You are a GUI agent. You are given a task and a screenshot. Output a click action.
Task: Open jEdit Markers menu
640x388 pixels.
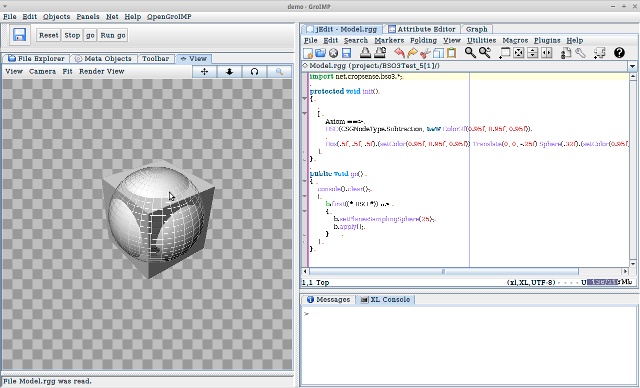(389, 40)
